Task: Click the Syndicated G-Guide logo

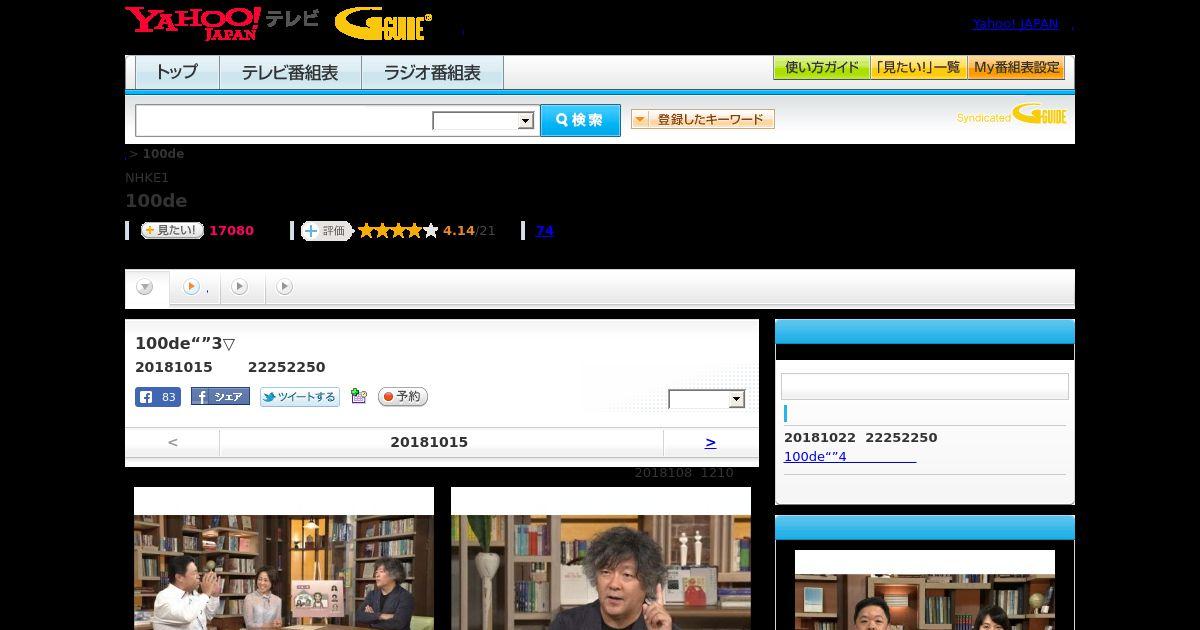Action: pos(1012,115)
